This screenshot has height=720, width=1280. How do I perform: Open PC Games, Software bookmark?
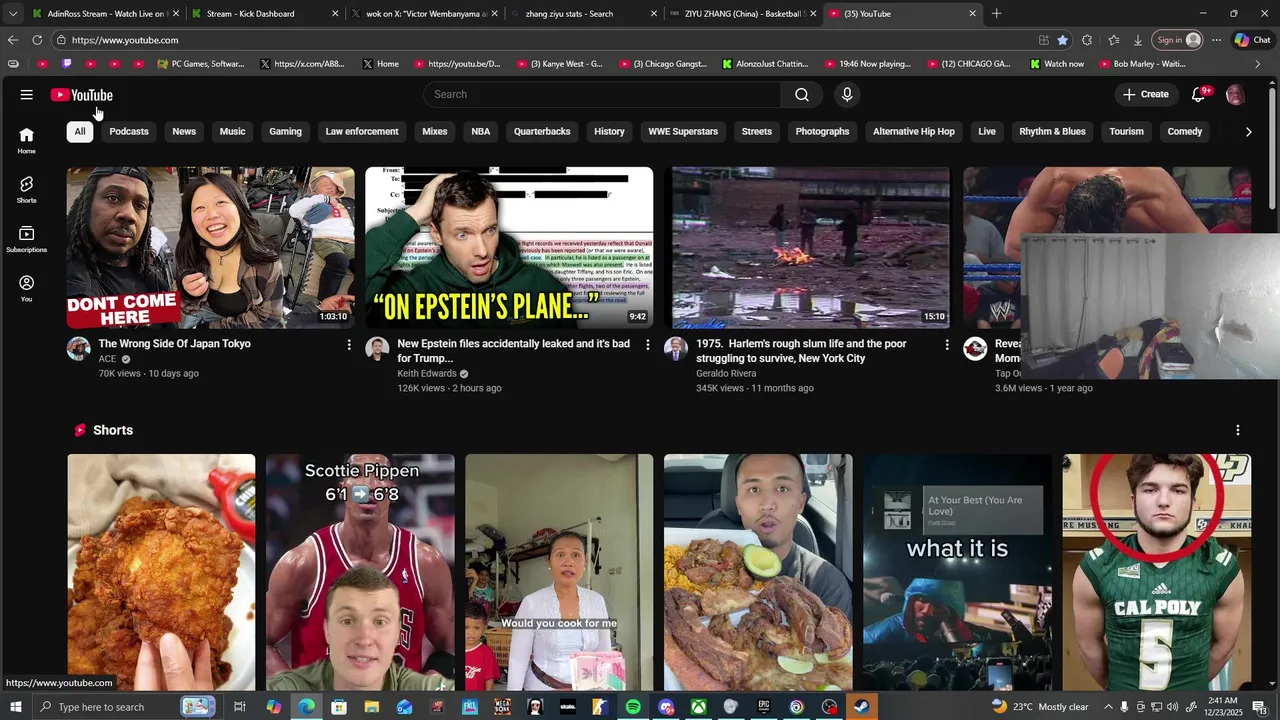point(200,64)
